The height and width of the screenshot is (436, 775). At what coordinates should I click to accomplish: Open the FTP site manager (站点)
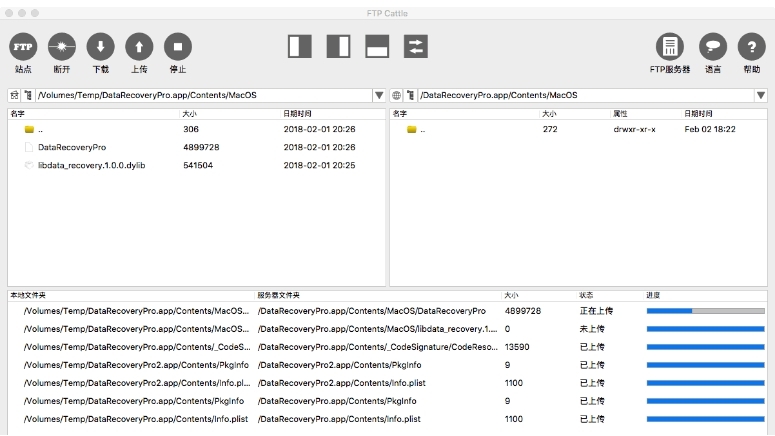coord(23,46)
